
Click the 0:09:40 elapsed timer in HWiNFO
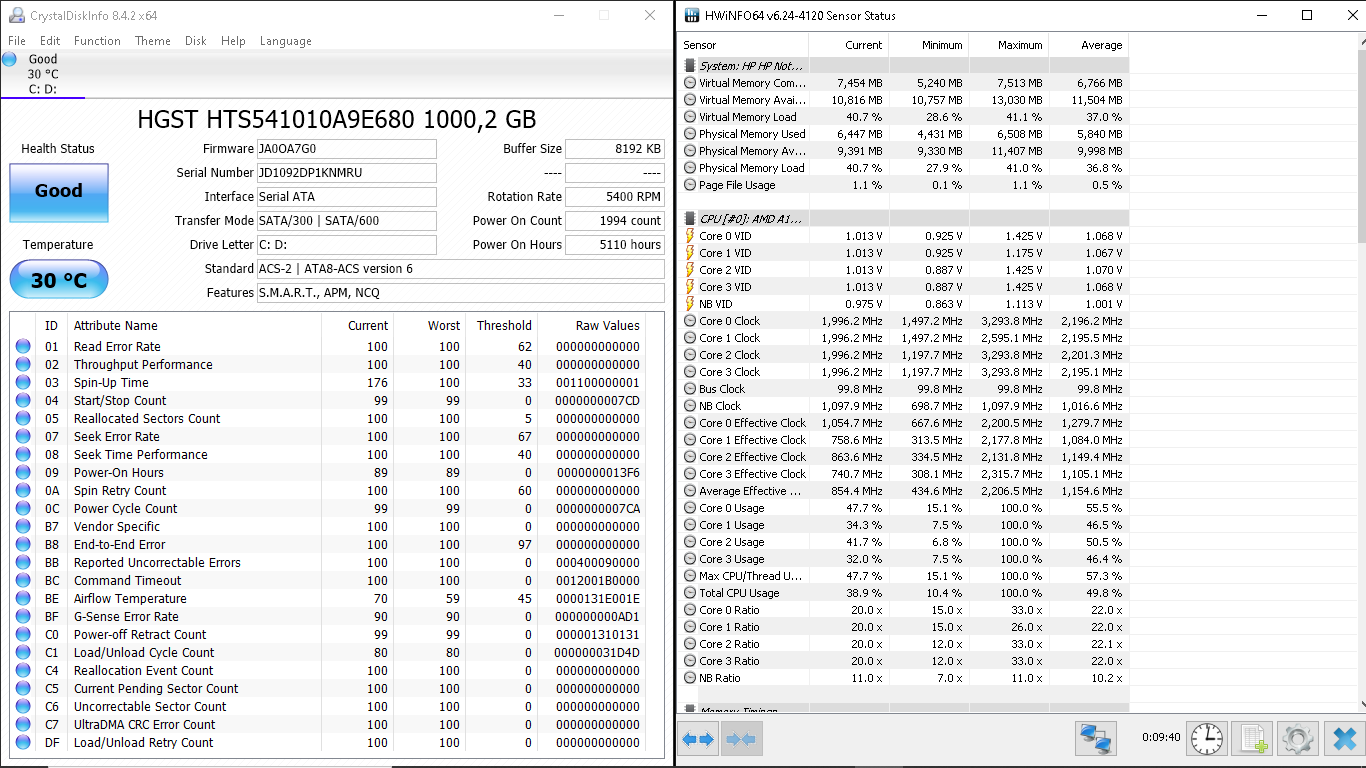tap(1161, 738)
